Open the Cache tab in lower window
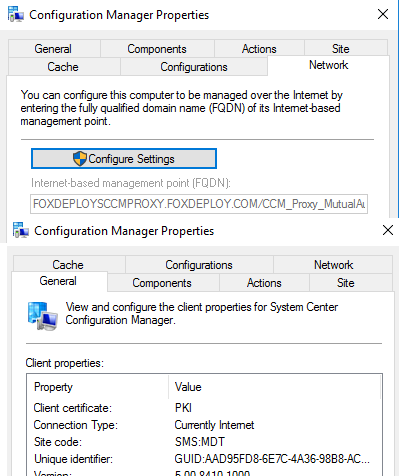This screenshot has width=399, height=476. (x=68, y=265)
